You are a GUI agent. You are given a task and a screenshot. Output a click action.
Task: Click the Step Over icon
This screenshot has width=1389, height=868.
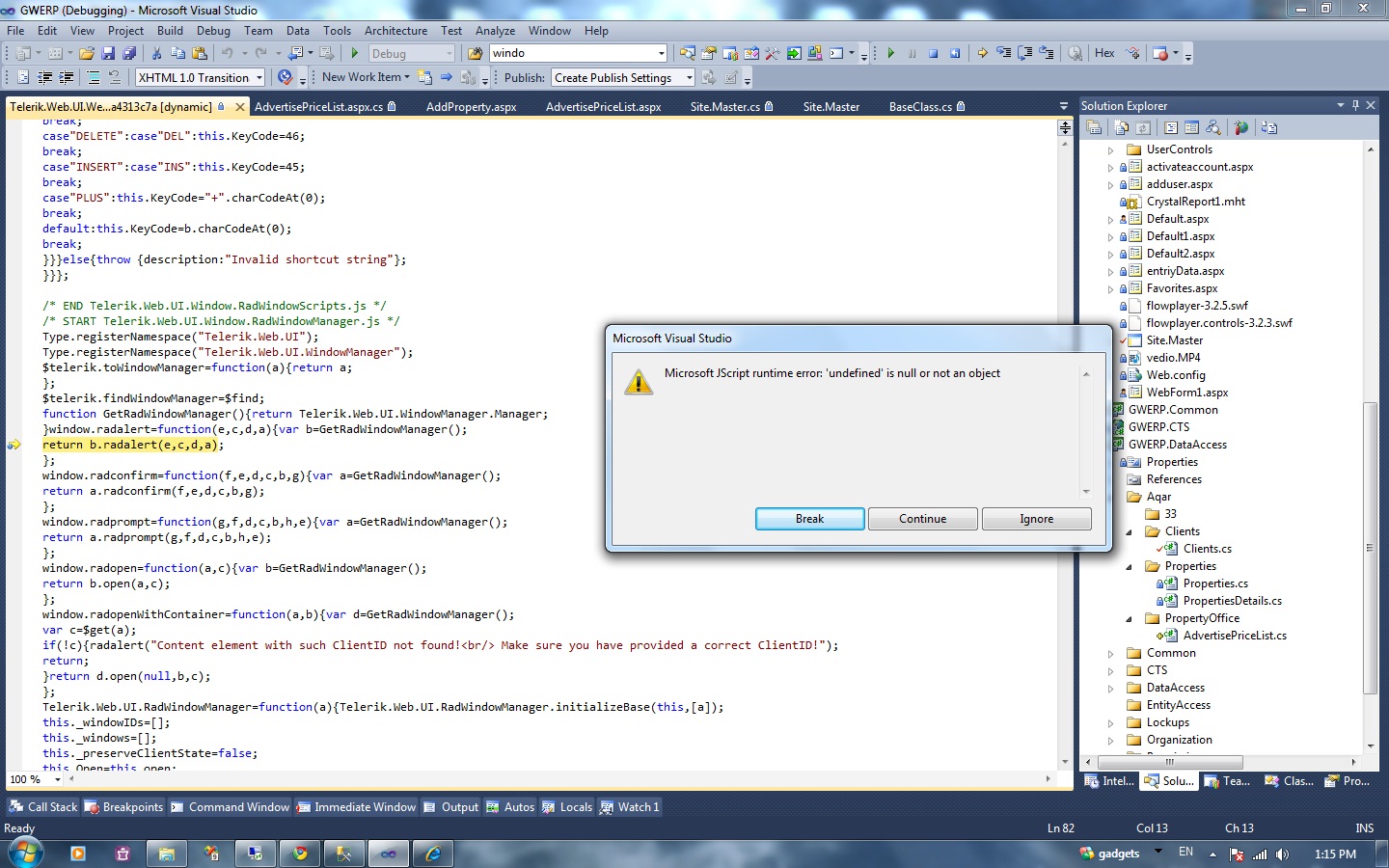[x=1025, y=54]
